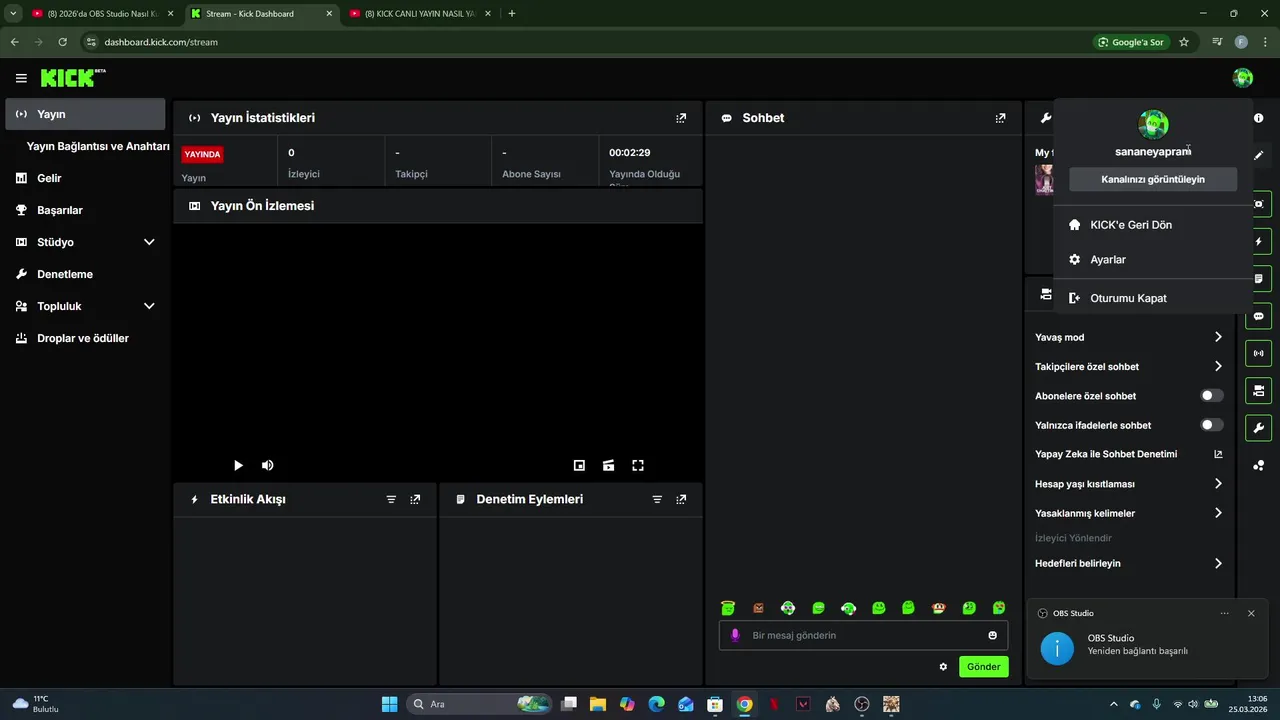Image resolution: width=1280 pixels, height=720 pixels.
Task: Click Kanalınızı görüntüleyin button
Action: (1153, 179)
